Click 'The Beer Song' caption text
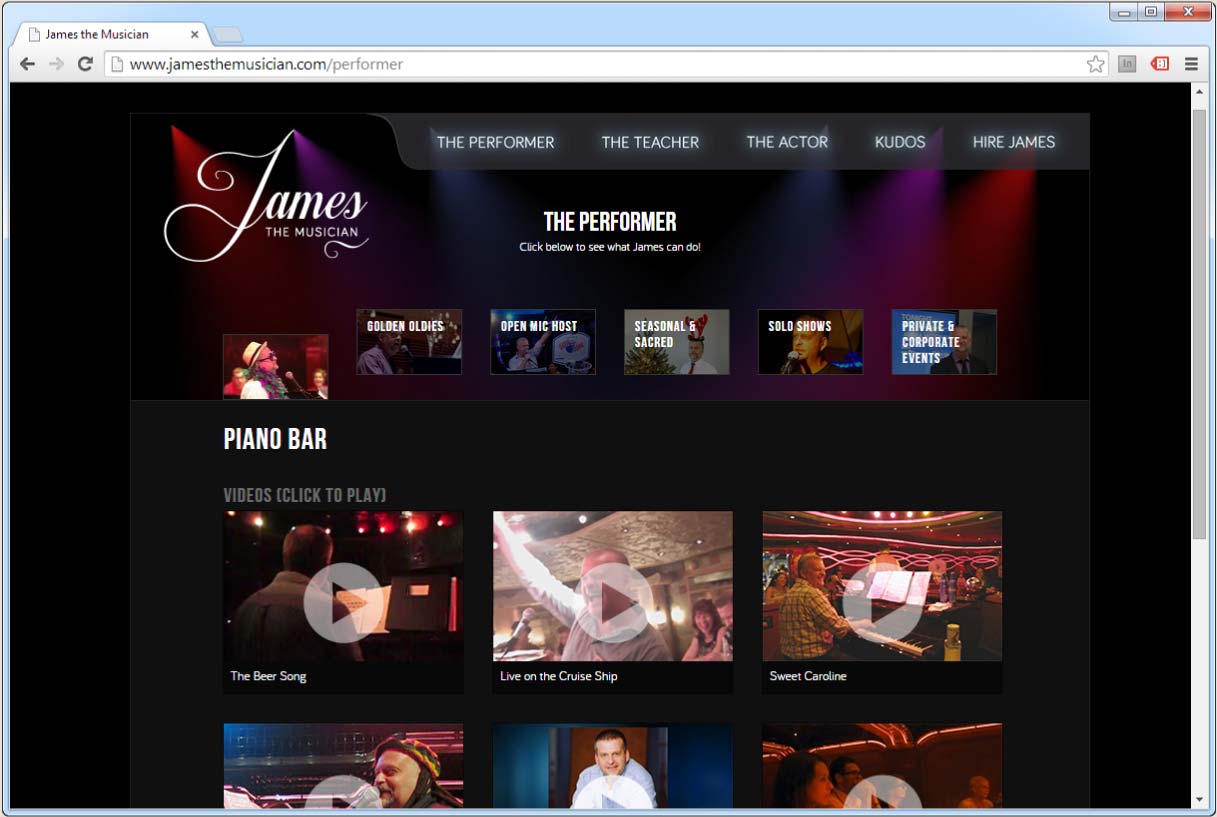1217x817 pixels. tap(268, 676)
